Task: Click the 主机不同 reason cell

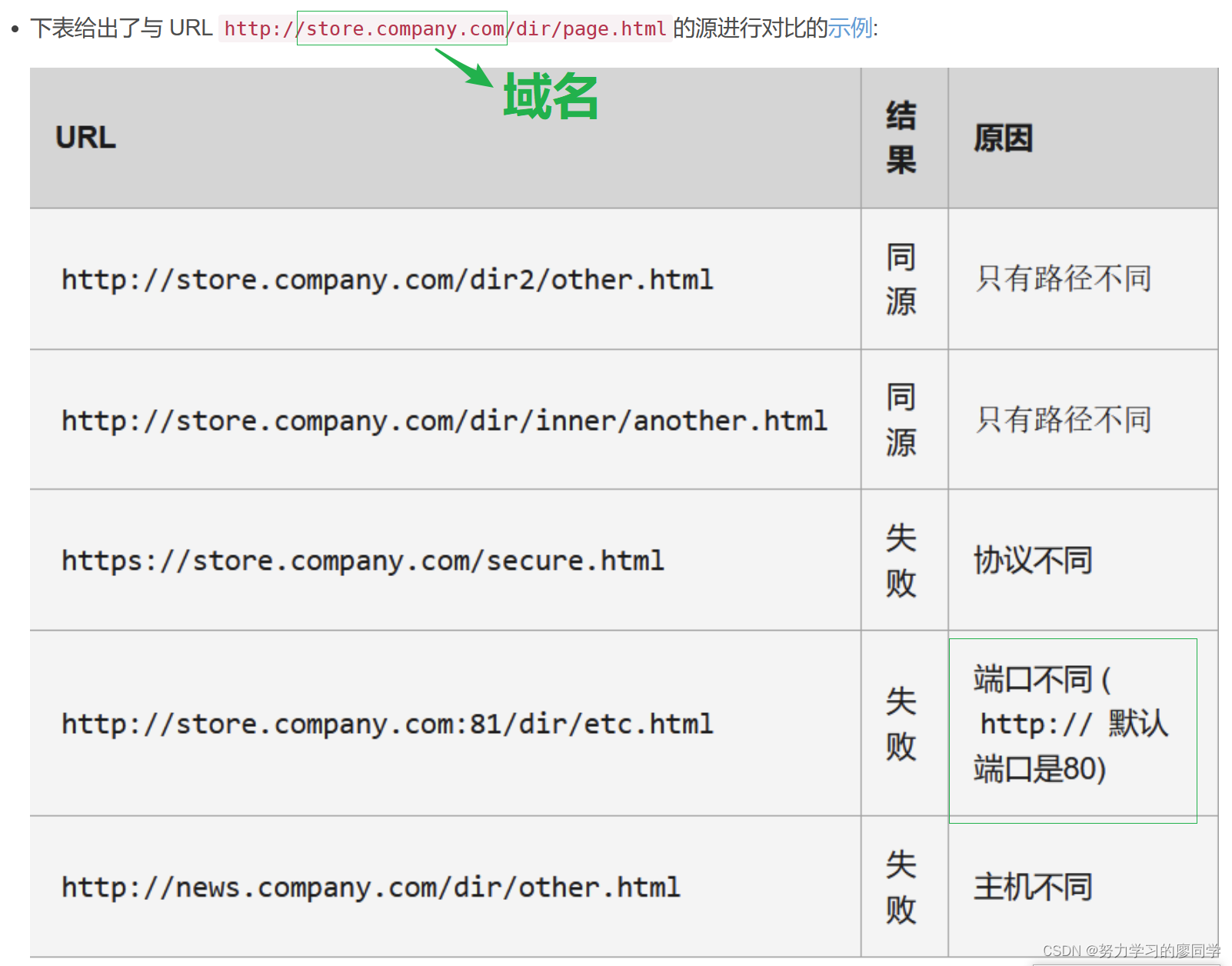Action: [1032, 887]
